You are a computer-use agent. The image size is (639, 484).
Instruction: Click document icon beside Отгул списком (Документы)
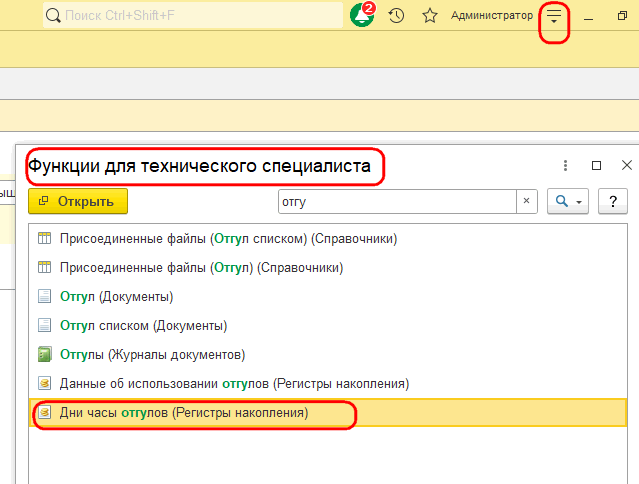(x=44, y=325)
